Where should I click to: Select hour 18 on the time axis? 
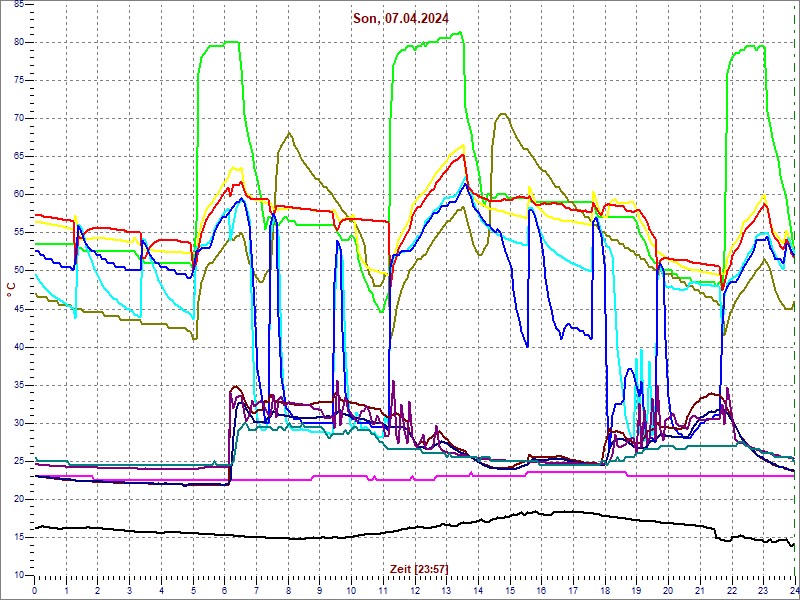(605, 591)
